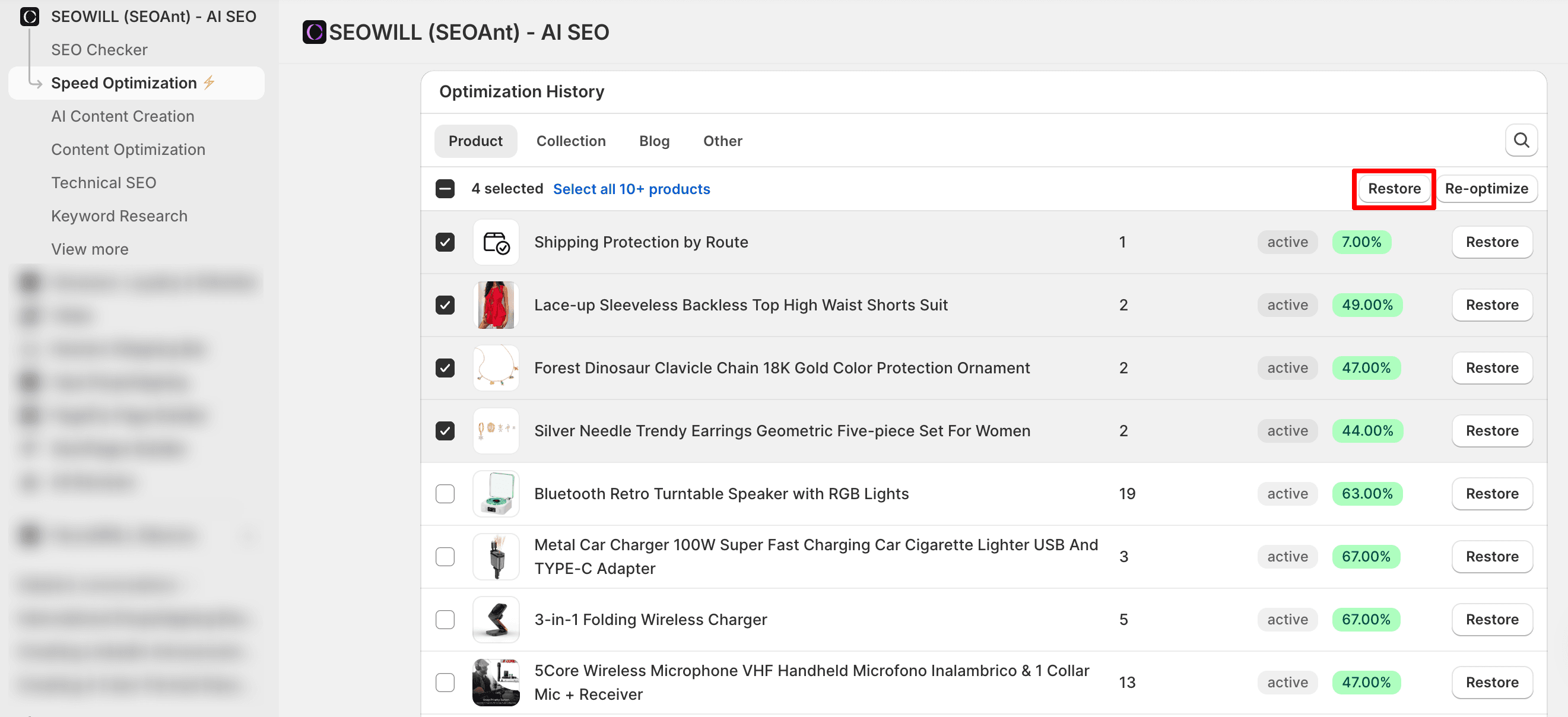Switch to the Collection tab
Screen dimensions: 1568x717
570,141
